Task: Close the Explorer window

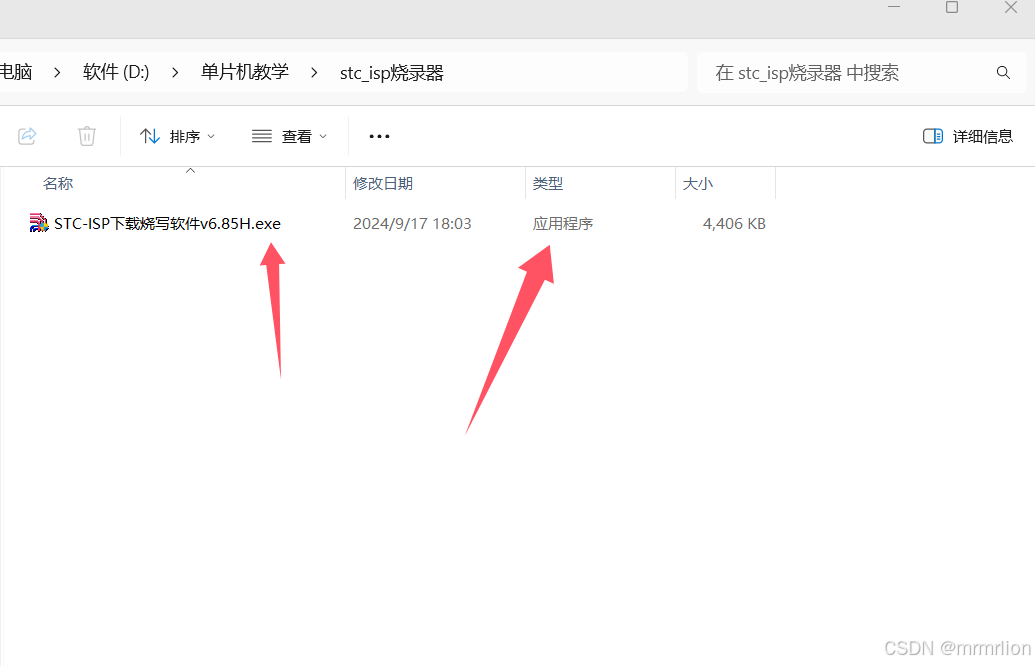Action: point(1011,7)
